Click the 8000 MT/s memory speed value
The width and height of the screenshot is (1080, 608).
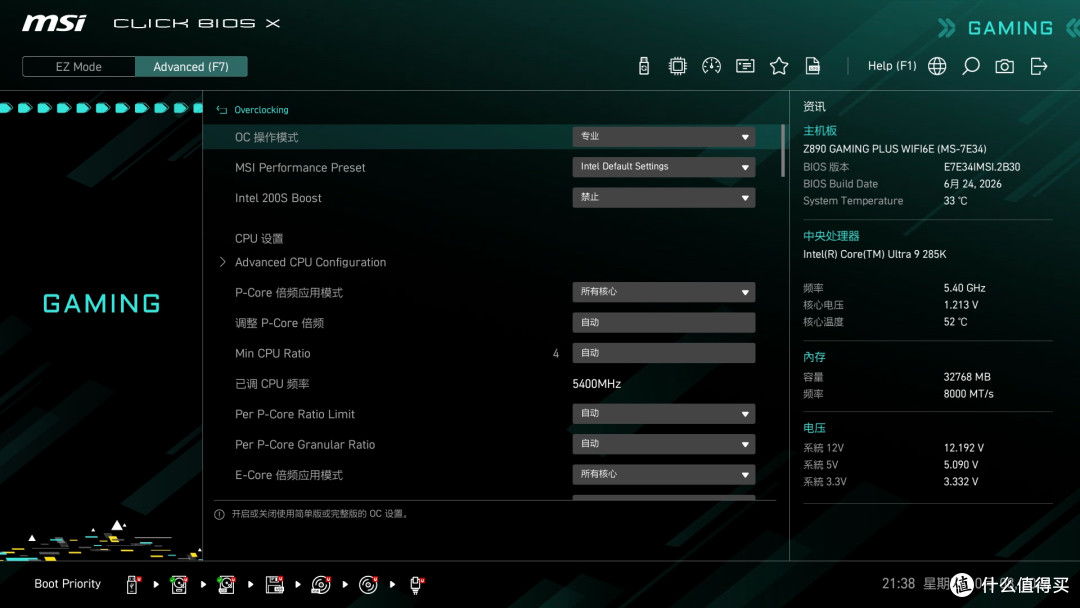(x=968, y=394)
